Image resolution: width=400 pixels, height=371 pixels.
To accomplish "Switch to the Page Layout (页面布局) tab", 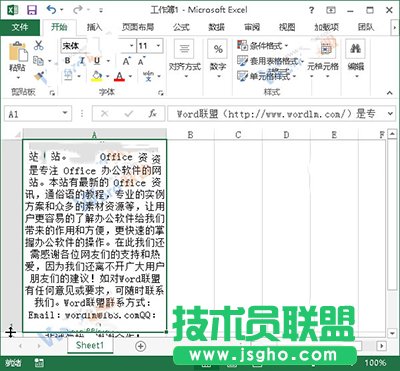I will point(138,27).
